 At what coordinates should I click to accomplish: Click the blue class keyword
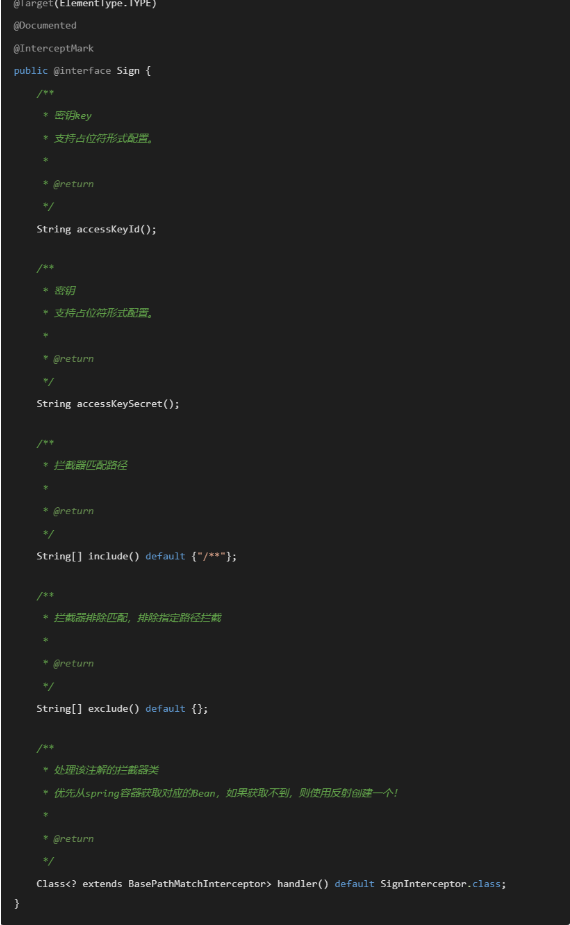[x=486, y=884]
